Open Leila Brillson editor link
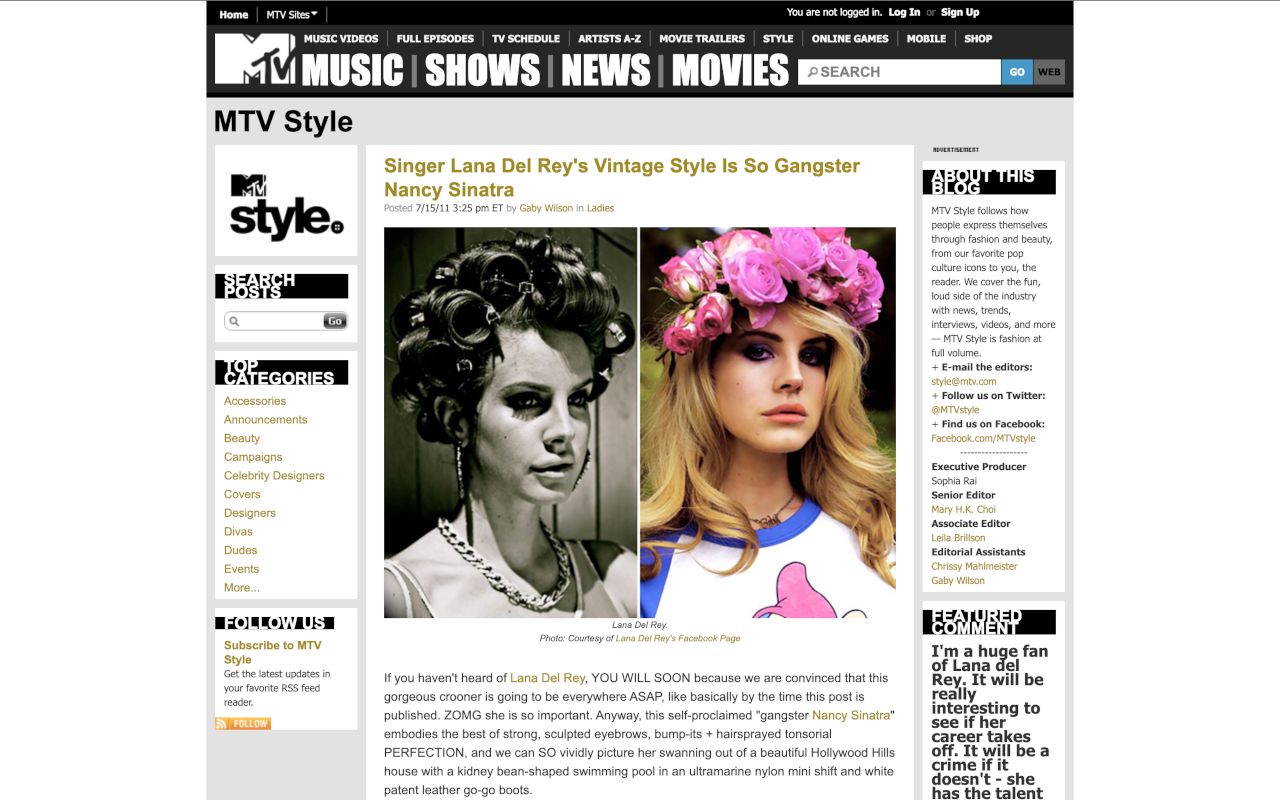The image size is (1280, 800). click(958, 538)
